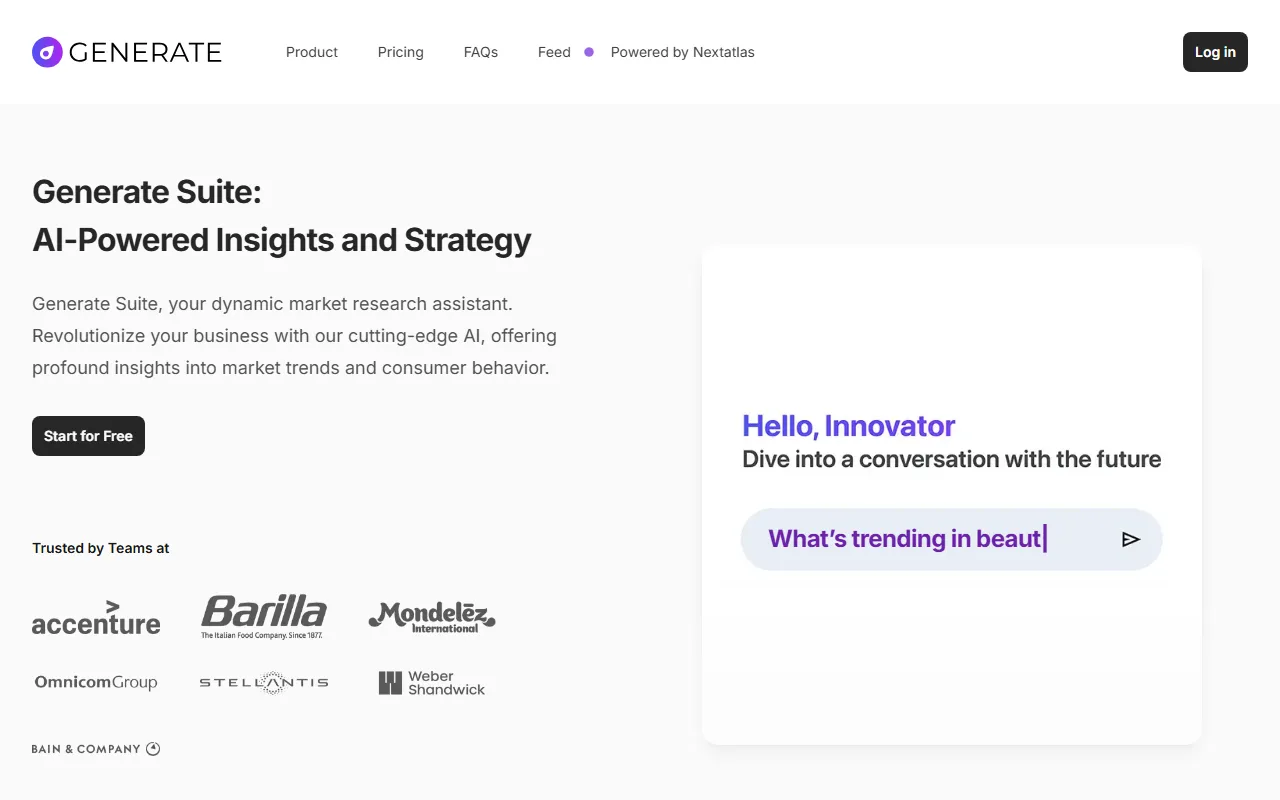Click the OmnicomGroup company logo

coord(96,681)
